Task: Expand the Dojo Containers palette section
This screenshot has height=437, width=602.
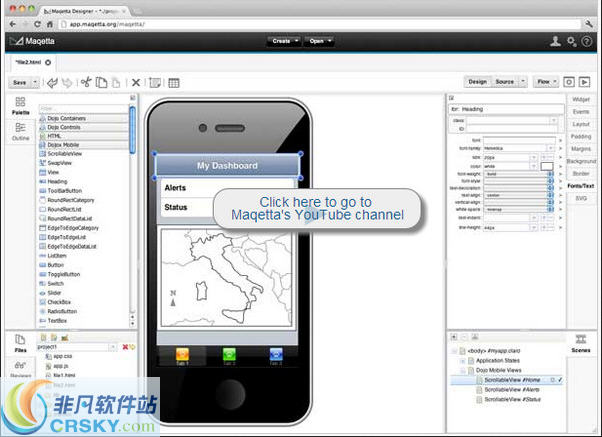Action: click(84, 118)
